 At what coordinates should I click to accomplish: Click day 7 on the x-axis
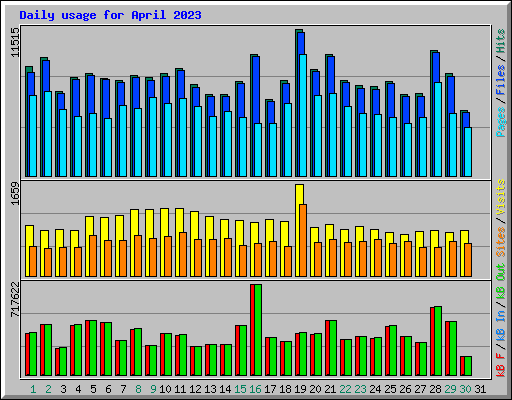(123, 389)
